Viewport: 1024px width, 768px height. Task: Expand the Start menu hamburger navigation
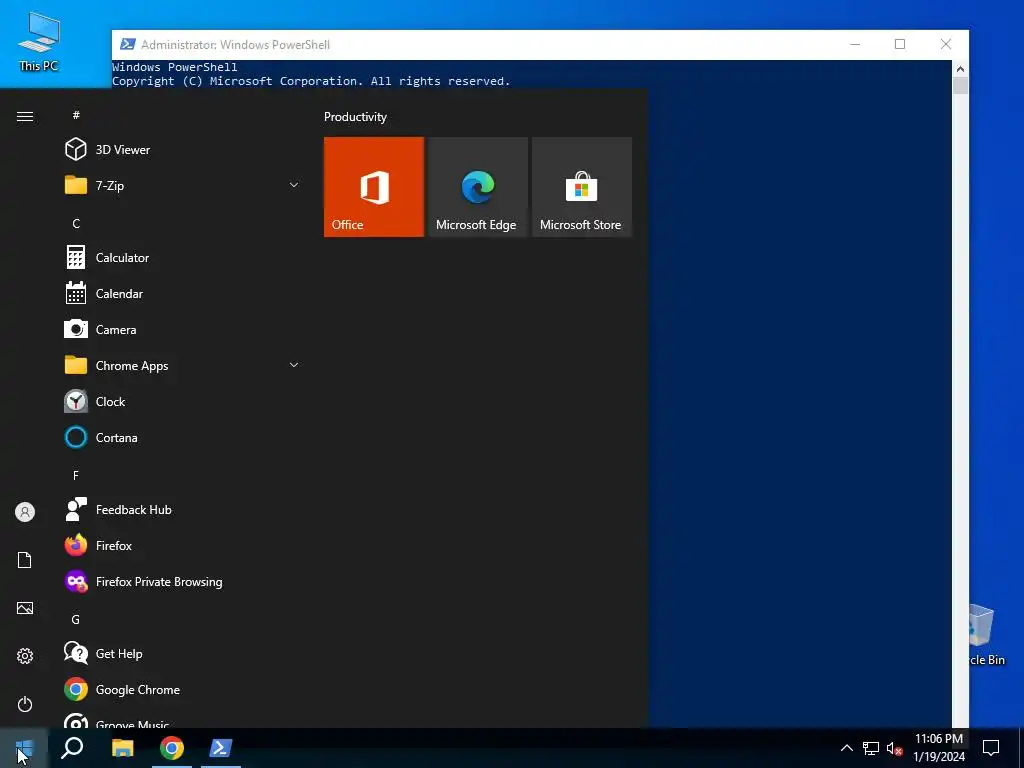[x=25, y=116]
